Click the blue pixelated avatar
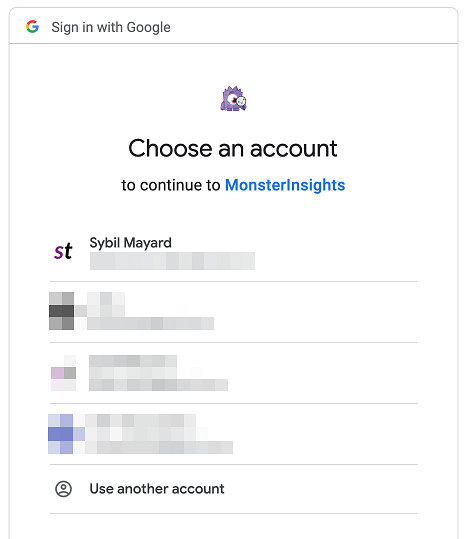470x539 pixels. pos(61,434)
